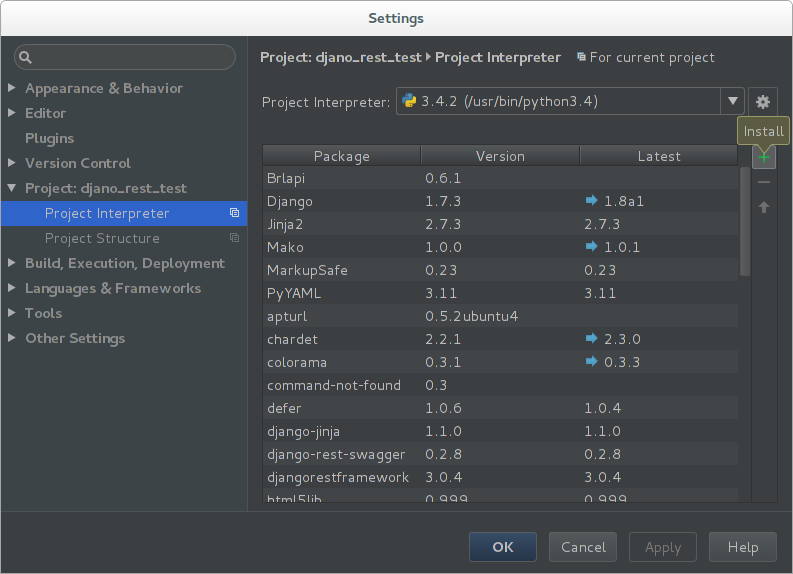
Task: Click the Python logo in interpreter field
Action: point(409,101)
